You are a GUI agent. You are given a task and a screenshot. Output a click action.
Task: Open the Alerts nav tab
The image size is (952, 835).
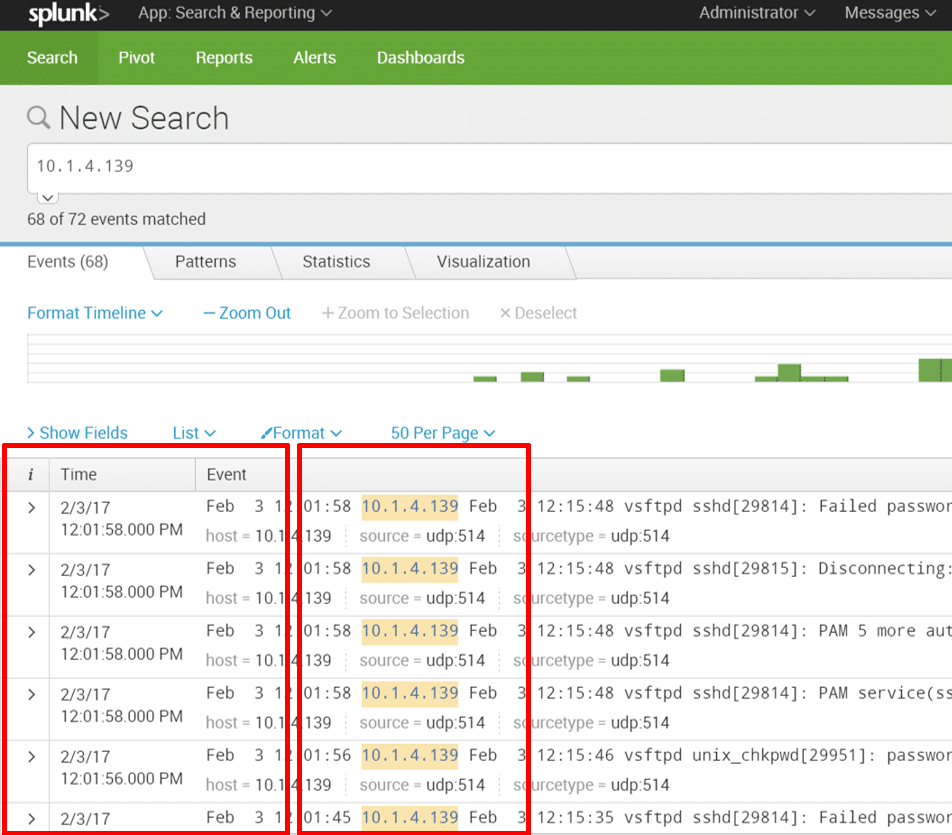pyautogui.click(x=314, y=58)
